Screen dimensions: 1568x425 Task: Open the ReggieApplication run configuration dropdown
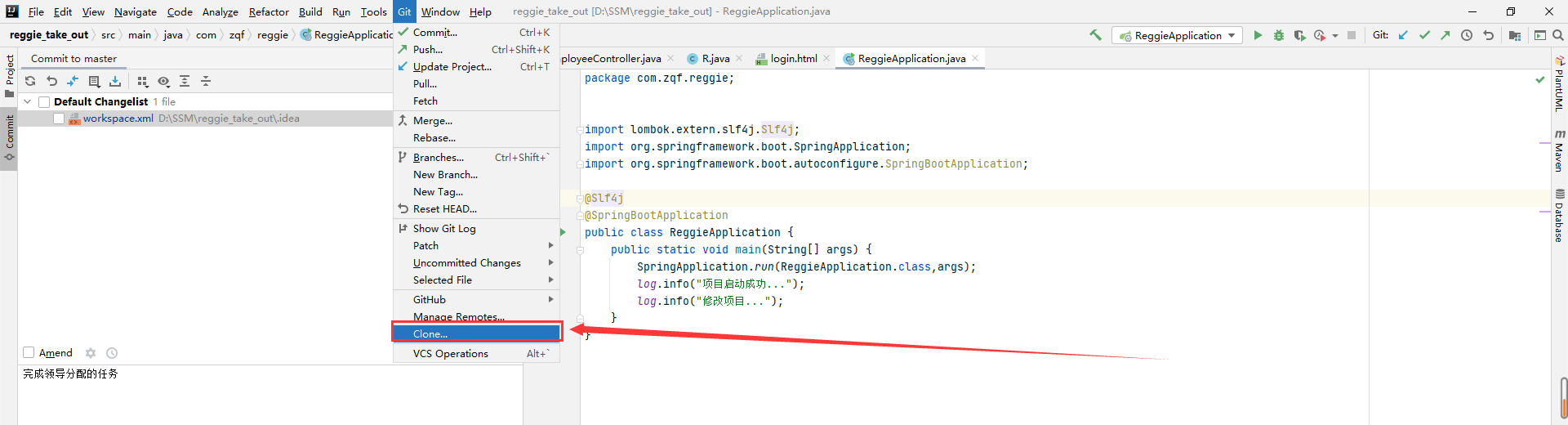tap(1177, 35)
